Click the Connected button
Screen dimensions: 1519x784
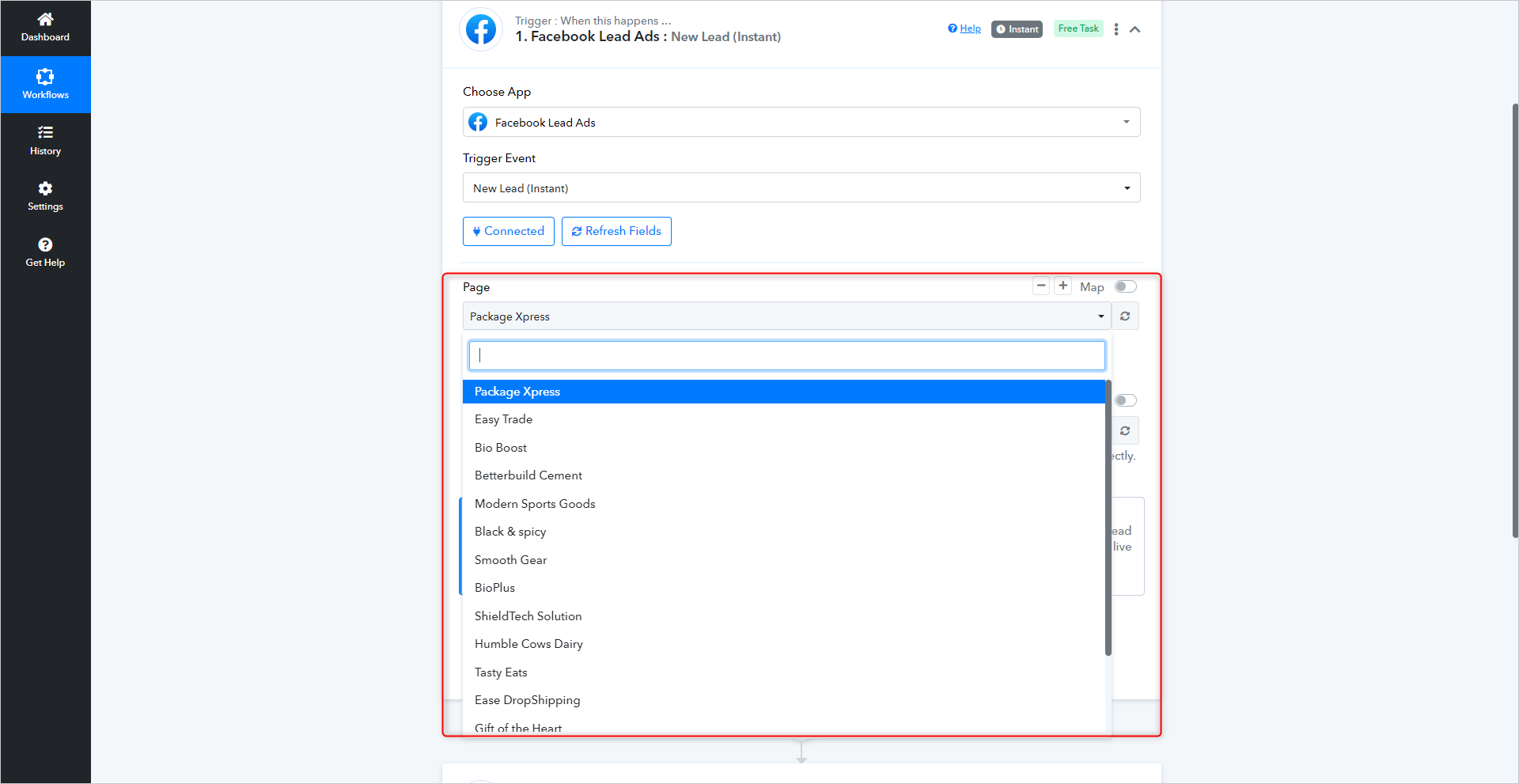point(509,231)
